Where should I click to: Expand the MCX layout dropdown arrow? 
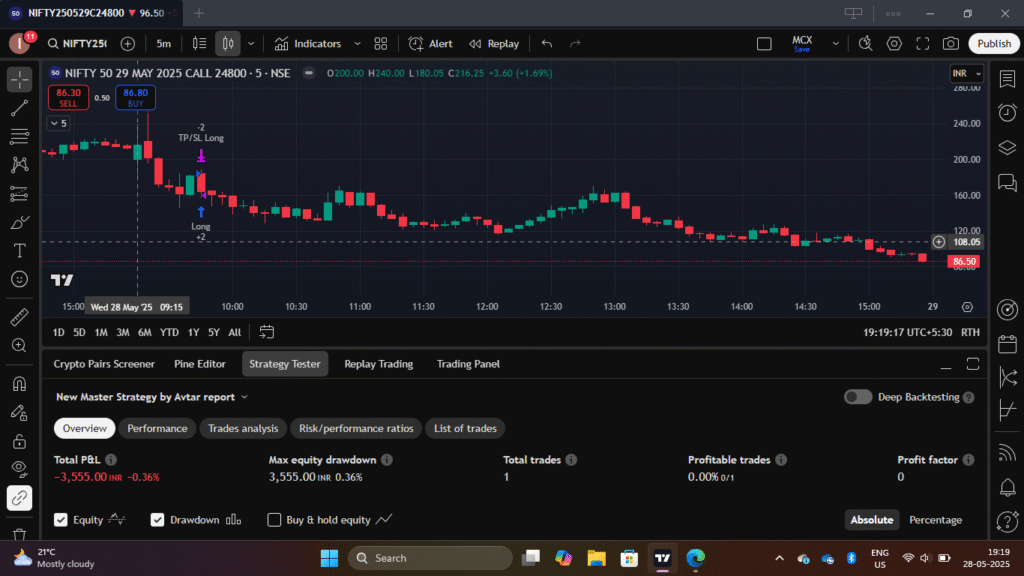point(835,44)
